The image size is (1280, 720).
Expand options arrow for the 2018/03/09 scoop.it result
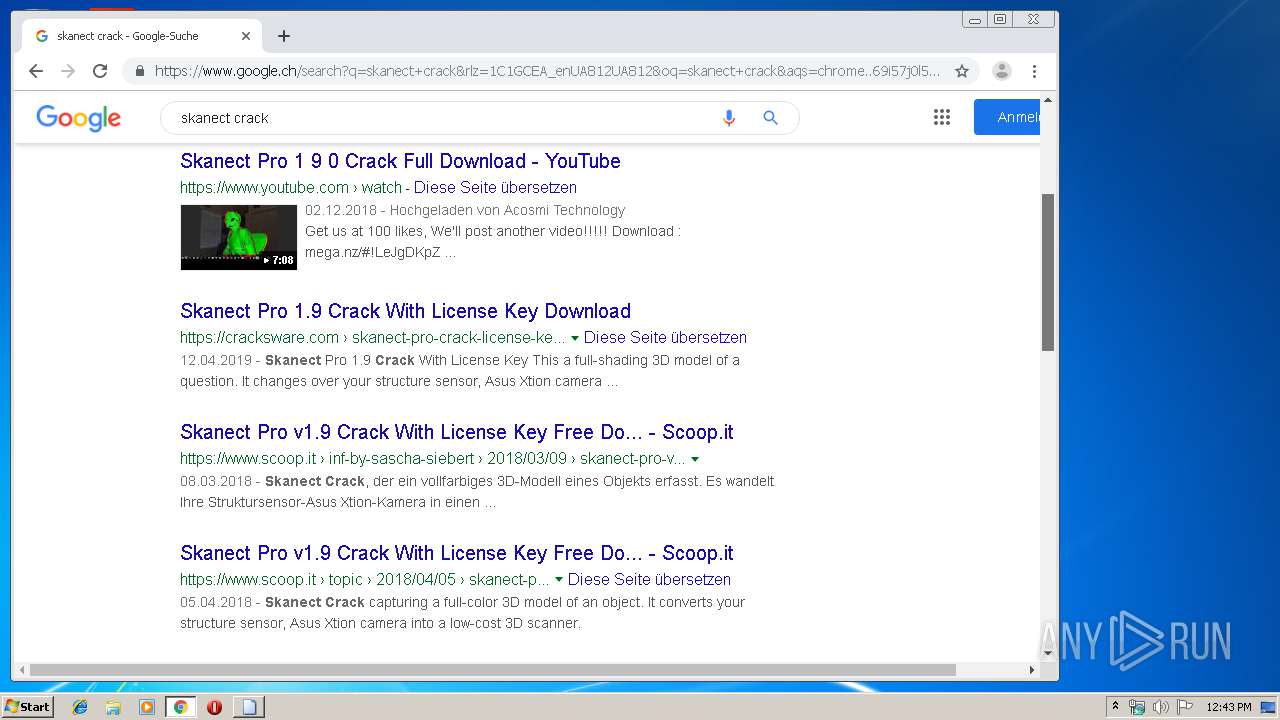tap(695, 459)
